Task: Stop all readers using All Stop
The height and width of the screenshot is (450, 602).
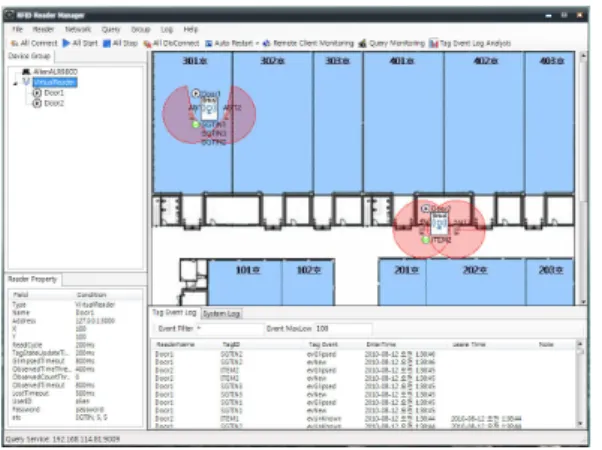Action: tap(120, 43)
